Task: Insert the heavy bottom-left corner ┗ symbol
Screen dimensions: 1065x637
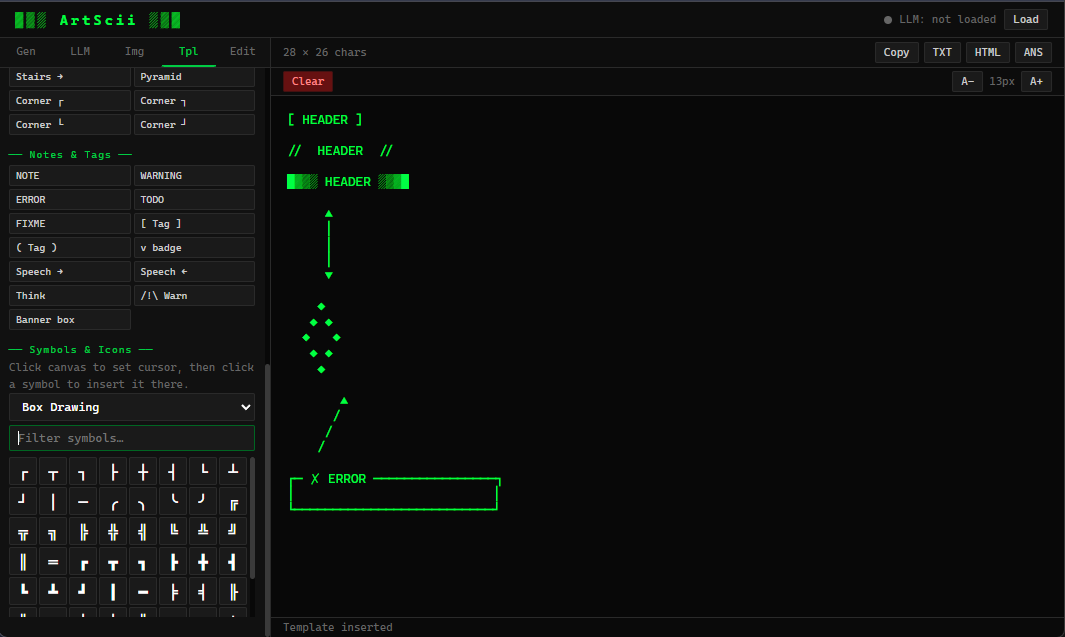Action: pos(23,592)
